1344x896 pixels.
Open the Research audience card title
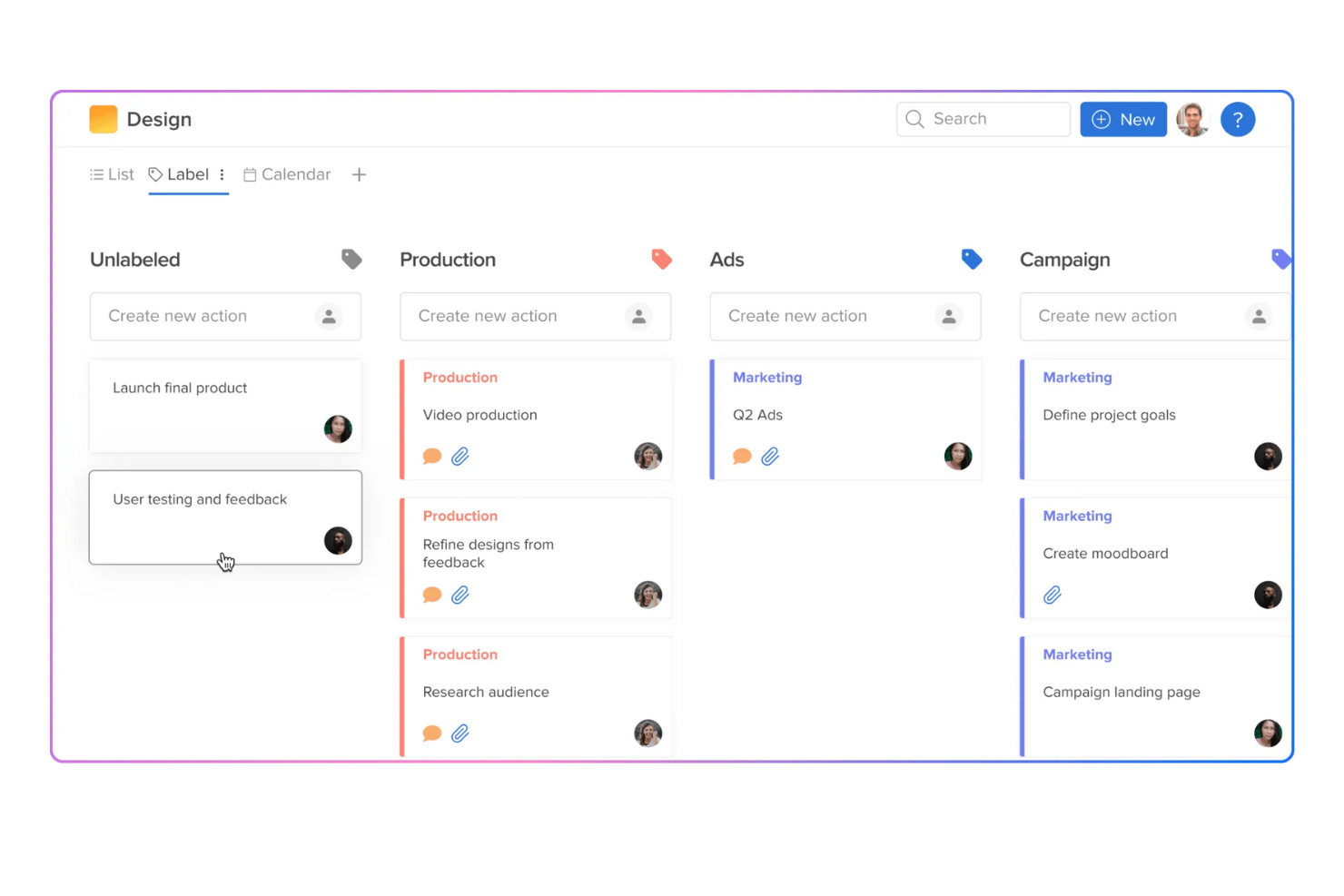(x=486, y=693)
